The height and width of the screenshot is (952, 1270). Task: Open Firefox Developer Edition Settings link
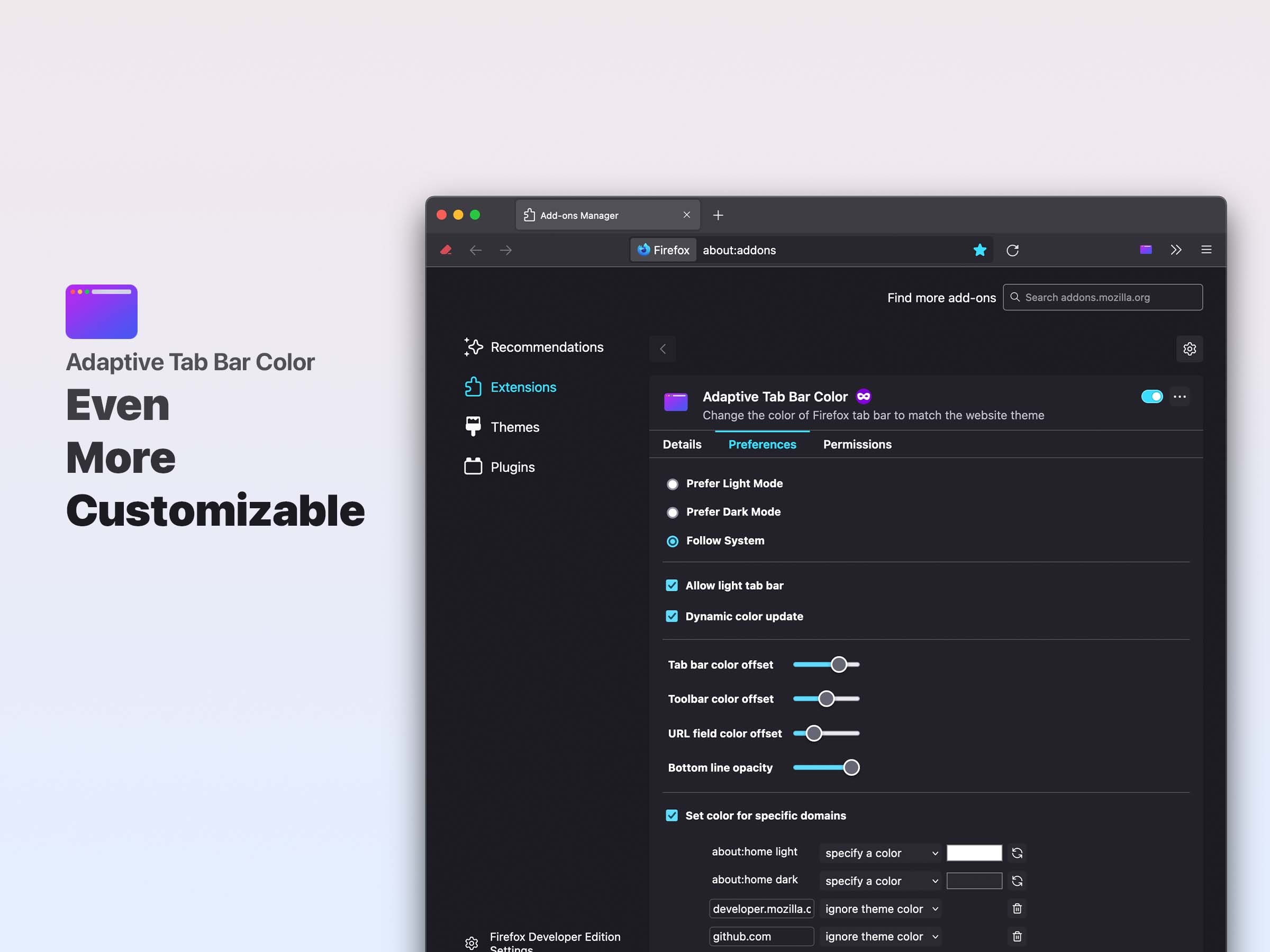click(555, 941)
